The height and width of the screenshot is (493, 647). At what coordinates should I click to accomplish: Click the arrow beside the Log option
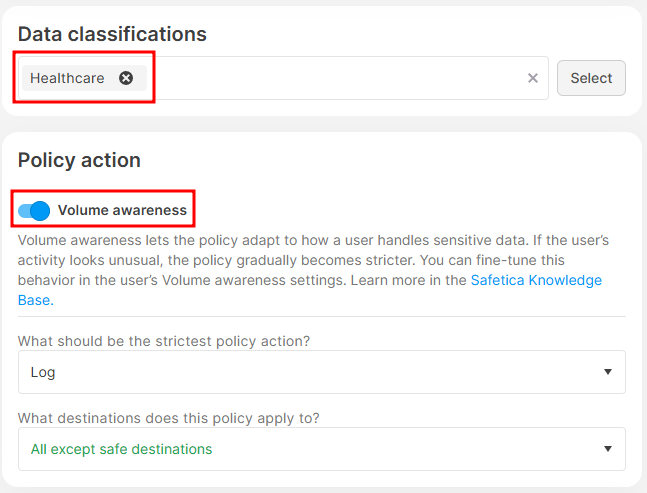pos(608,372)
